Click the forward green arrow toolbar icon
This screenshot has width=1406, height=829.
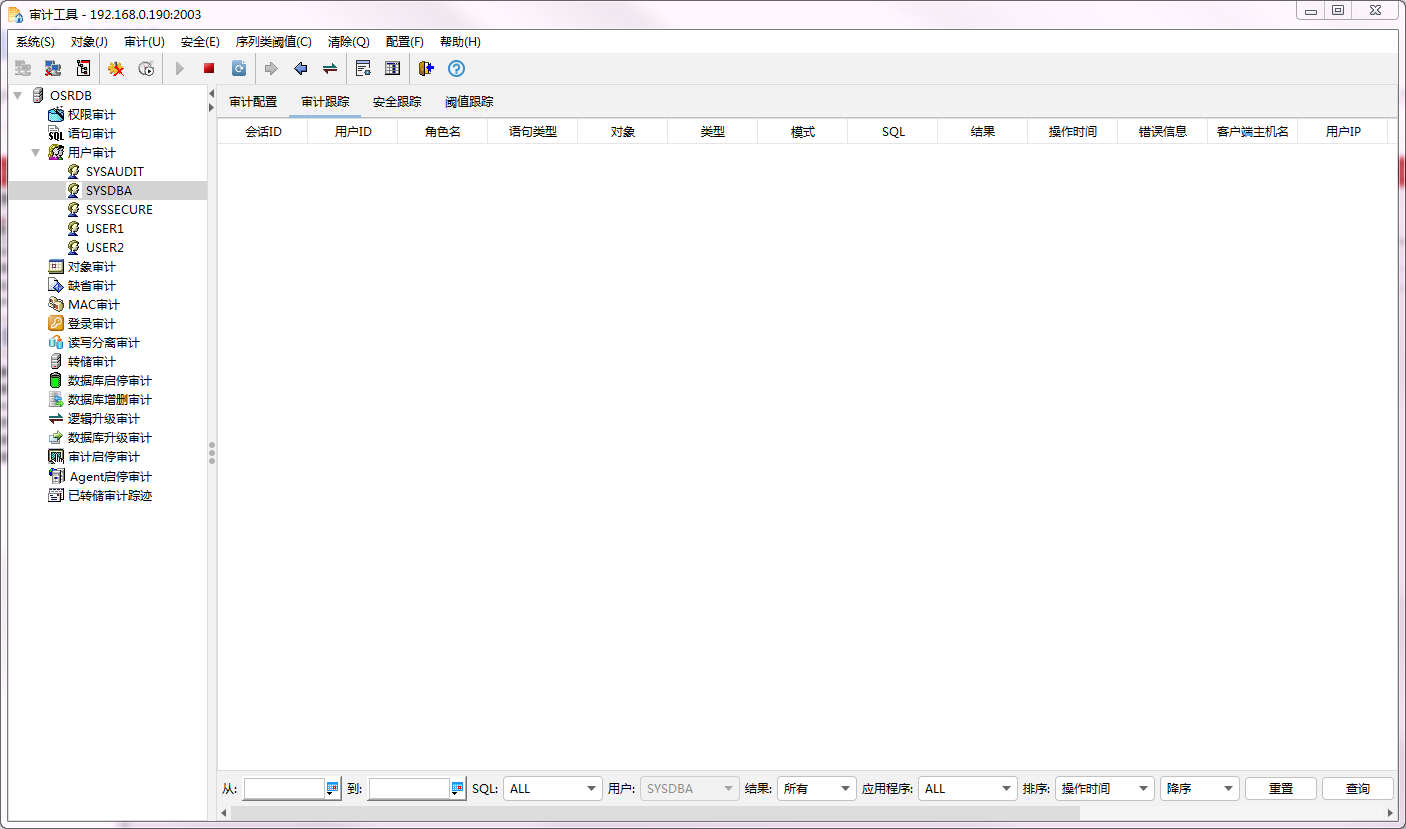point(271,68)
